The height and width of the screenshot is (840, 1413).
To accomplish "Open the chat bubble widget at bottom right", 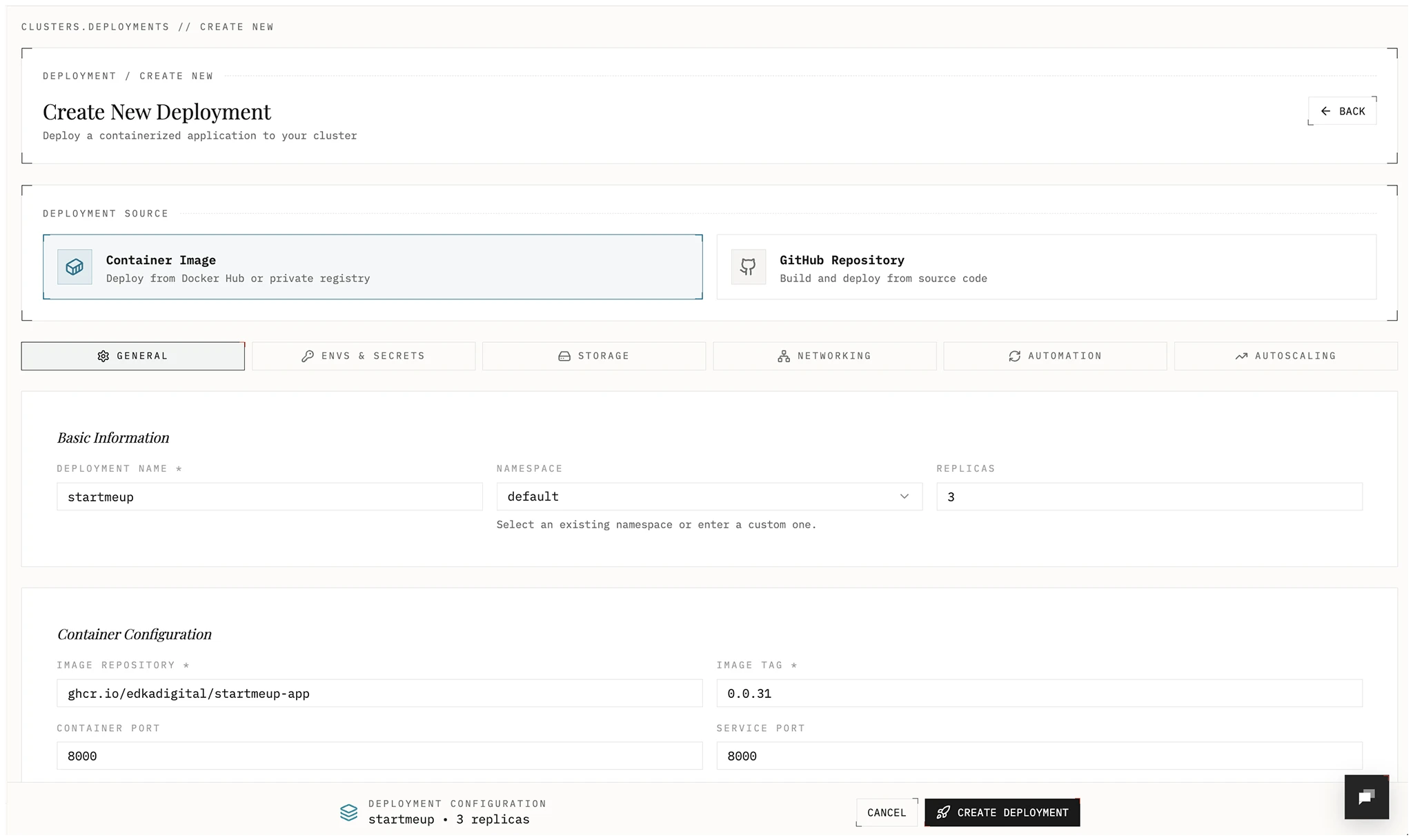I will tap(1367, 797).
